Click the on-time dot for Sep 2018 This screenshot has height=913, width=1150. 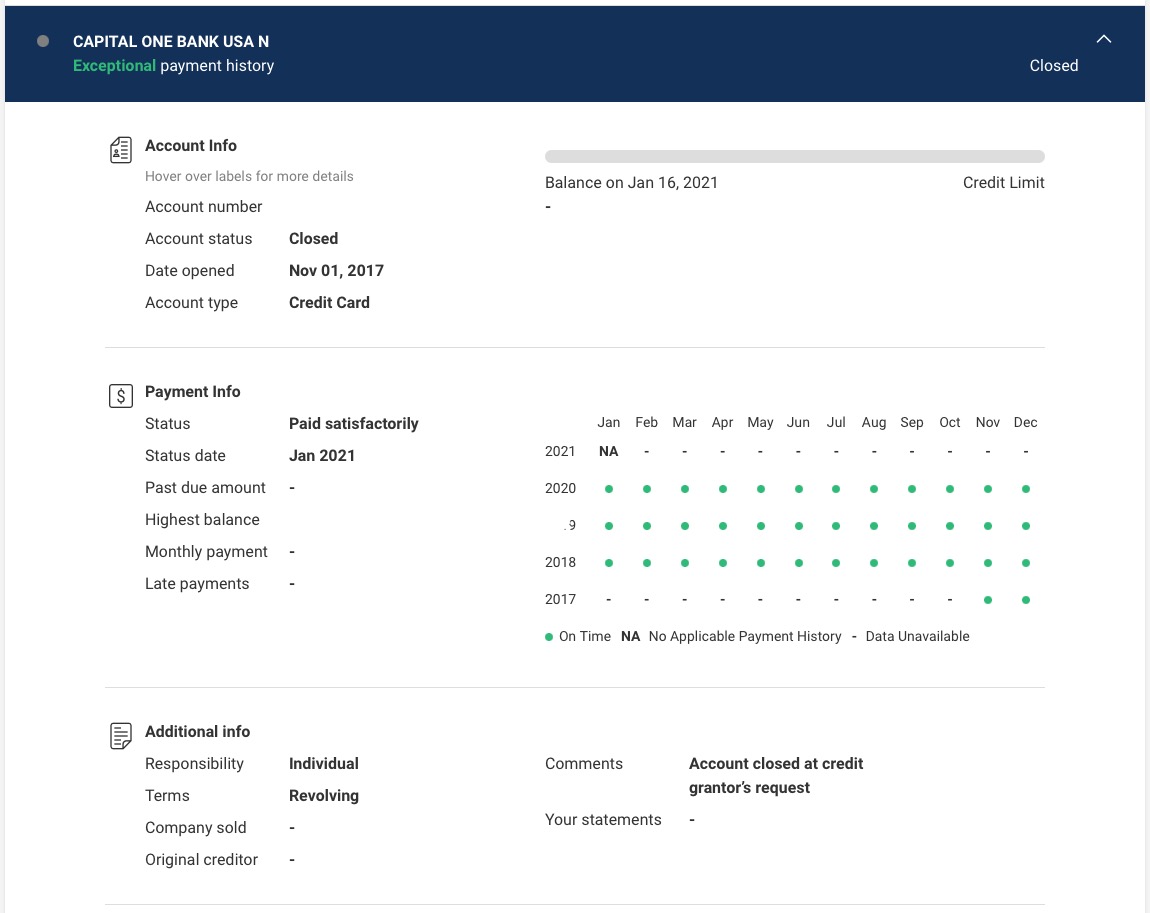point(912,563)
